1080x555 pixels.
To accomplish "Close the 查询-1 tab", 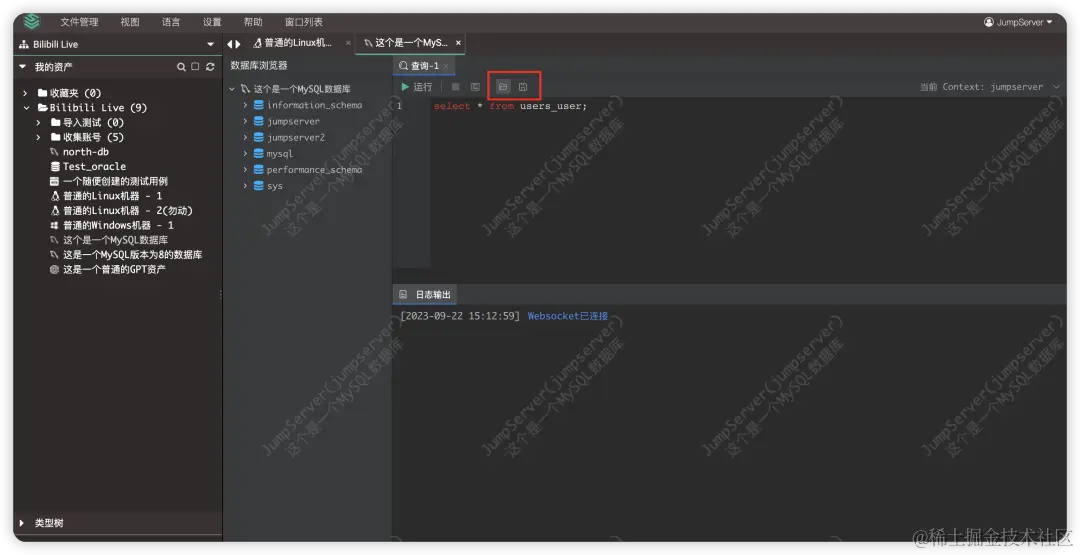I will pyautogui.click(x=446, y=66).
